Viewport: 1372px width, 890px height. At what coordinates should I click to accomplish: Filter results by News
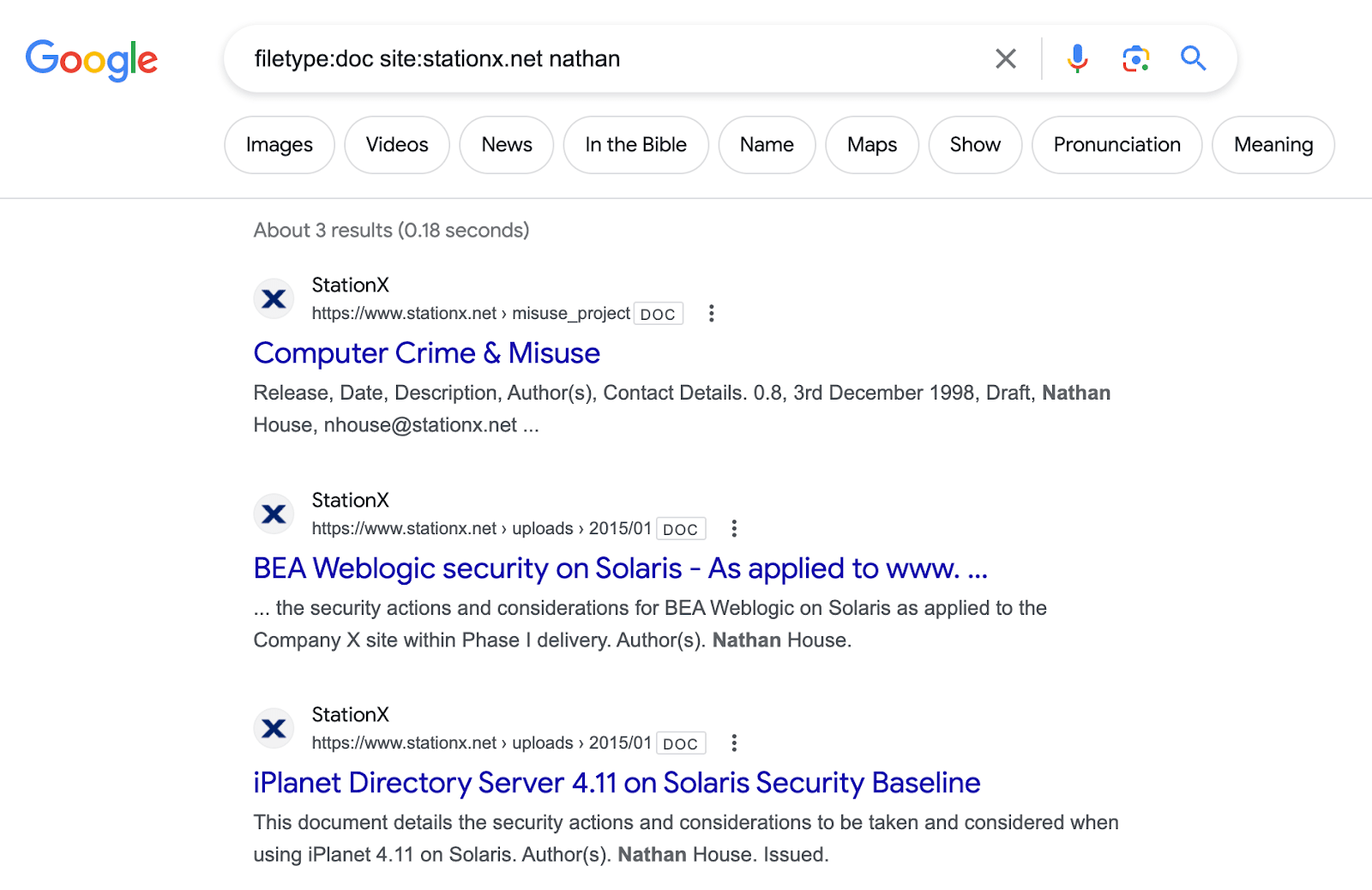(x=507, y=145)
